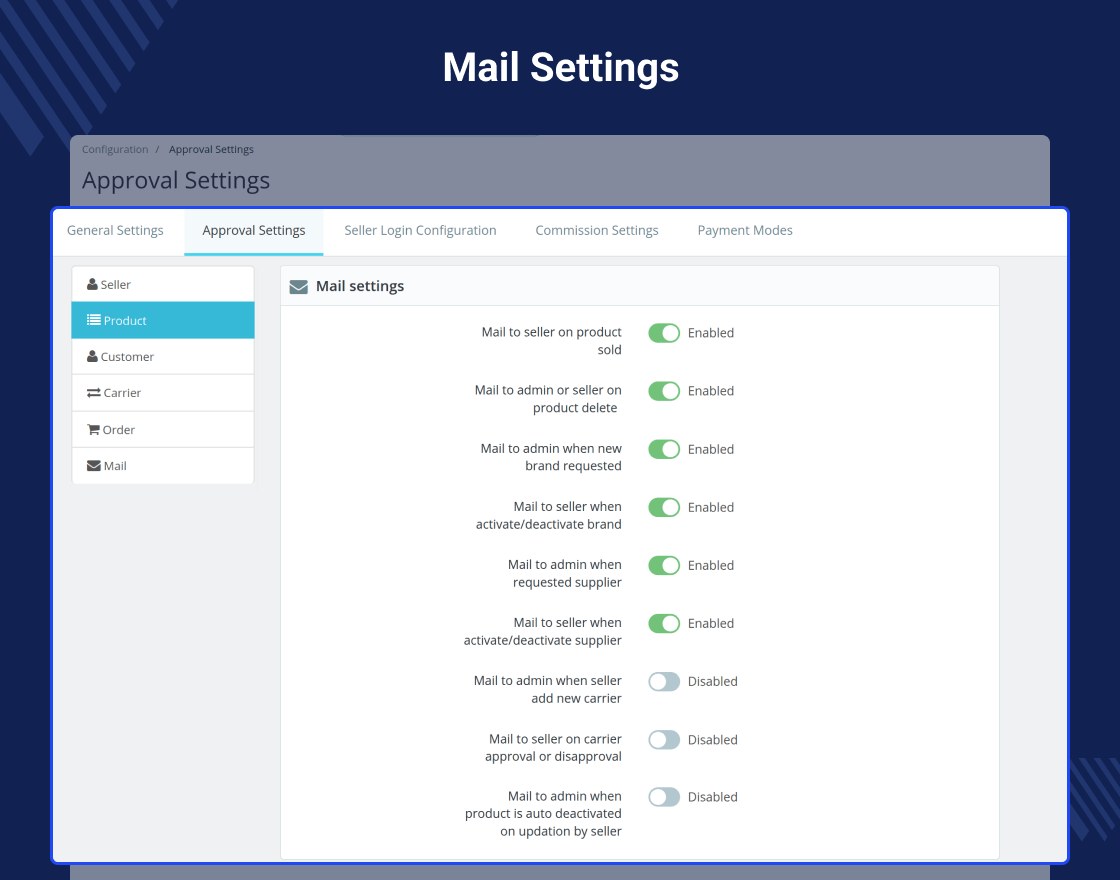This screenshot has height=880, width=1120.
Task: Click the 'Mail to admin when requested supplier' label
Action: (564, 574)
